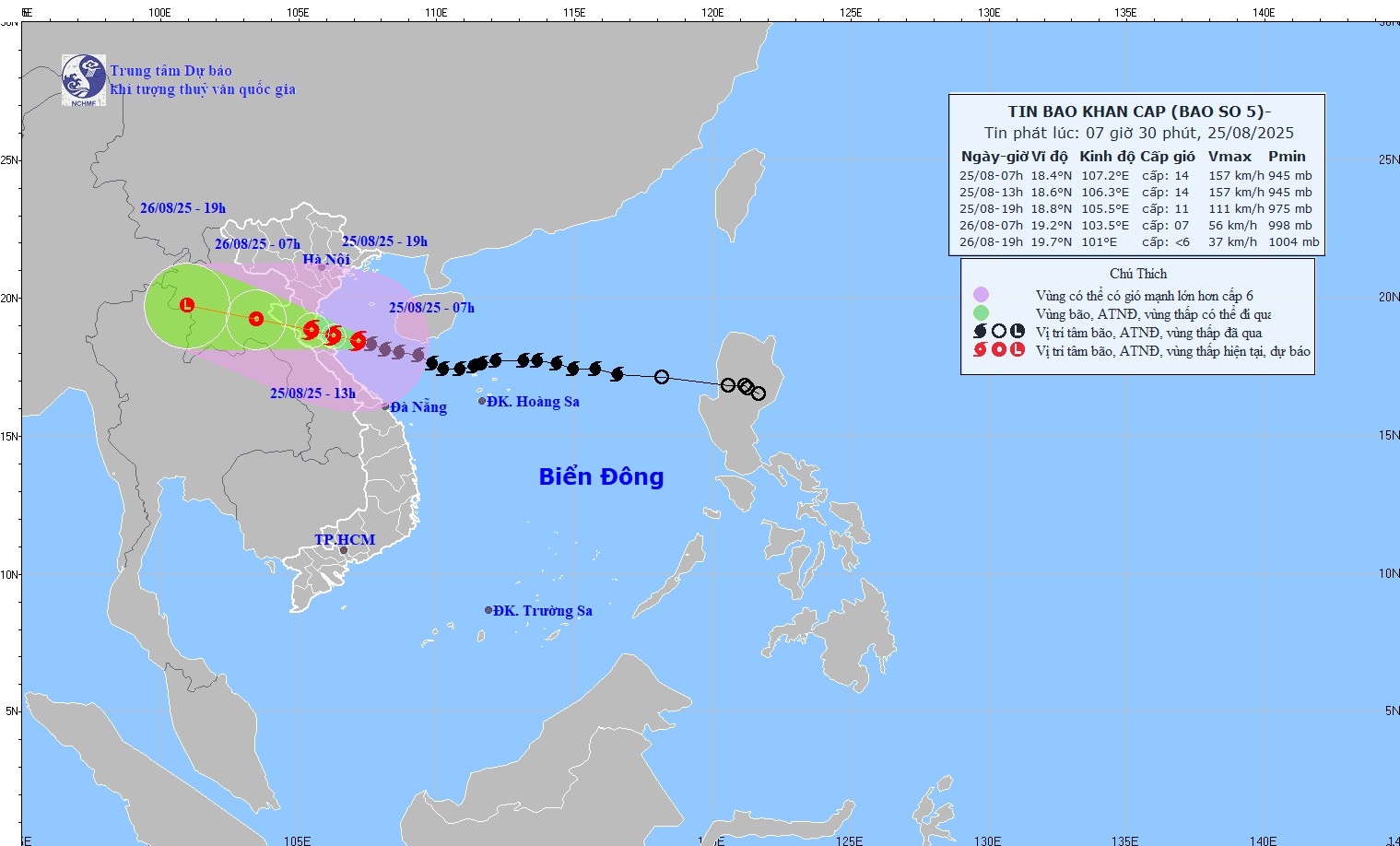Click the red L icon in legend
Viewport: 1400px width, 846px height.
pyautogui.click(x=1018, y=350)
